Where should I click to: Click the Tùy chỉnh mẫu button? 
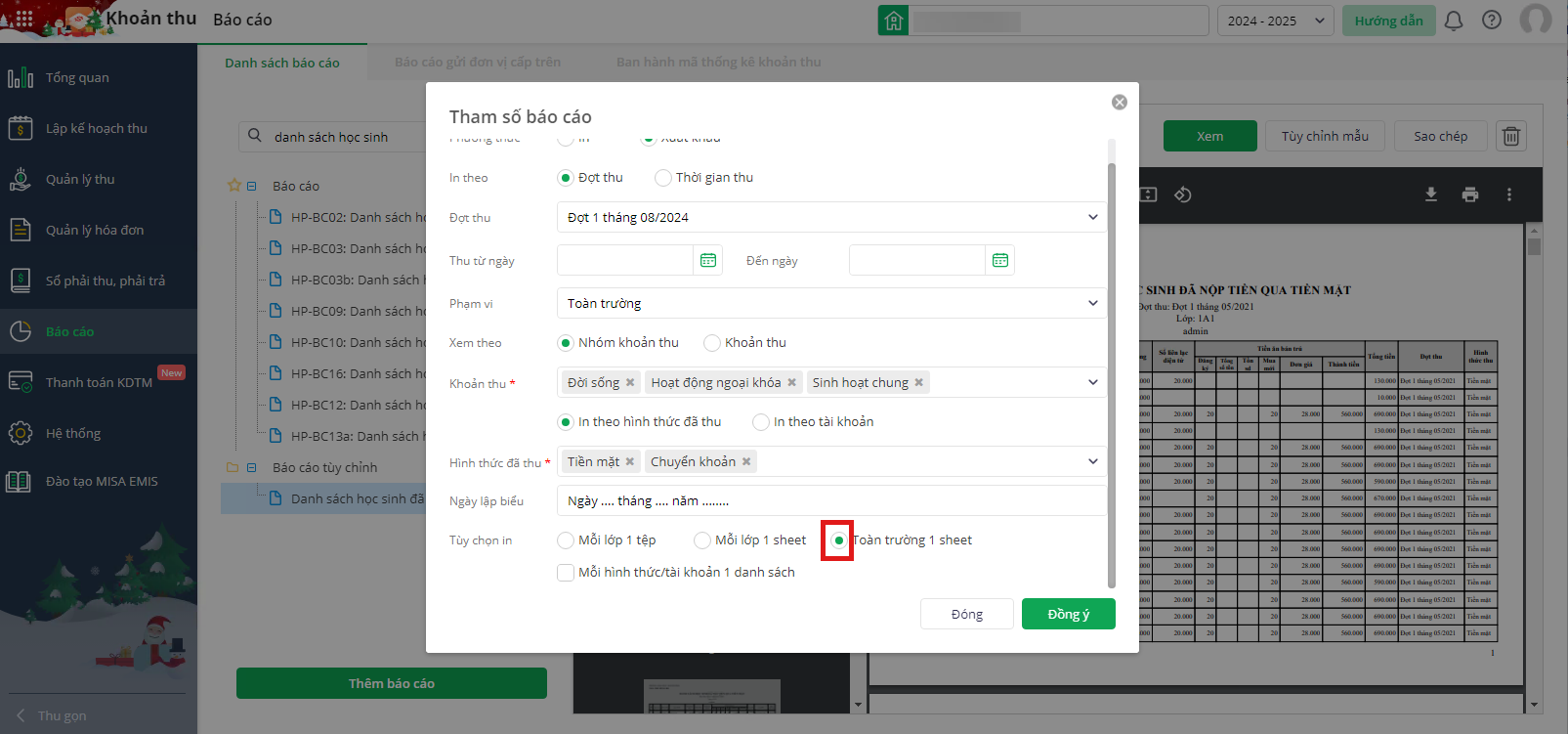tap(1326, 136)
